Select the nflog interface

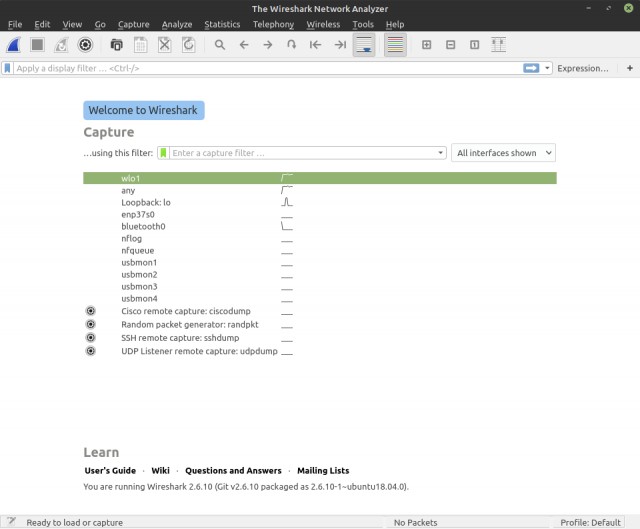320,238
